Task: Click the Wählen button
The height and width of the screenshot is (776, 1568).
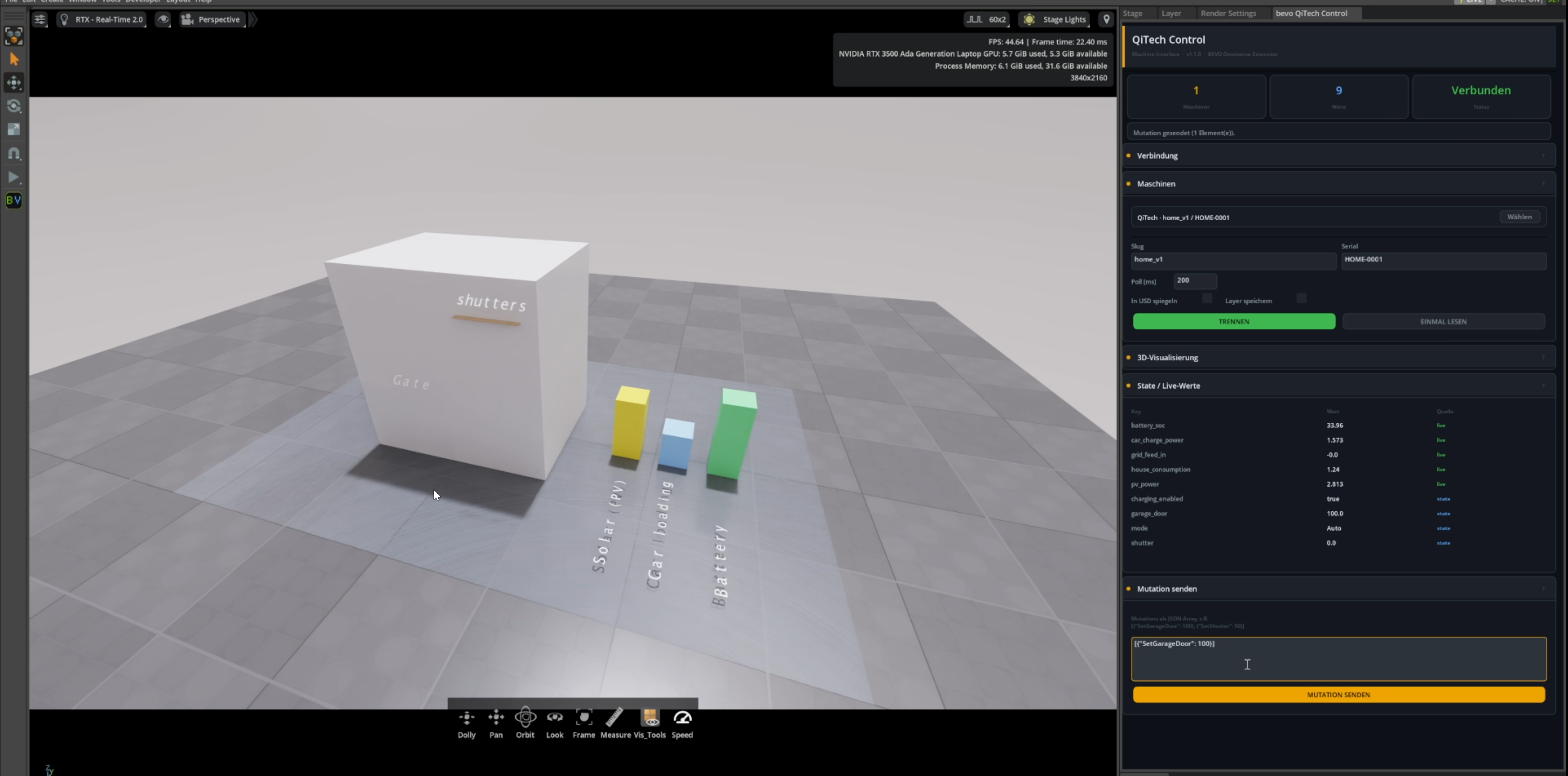Action: tap(1520, 217)
